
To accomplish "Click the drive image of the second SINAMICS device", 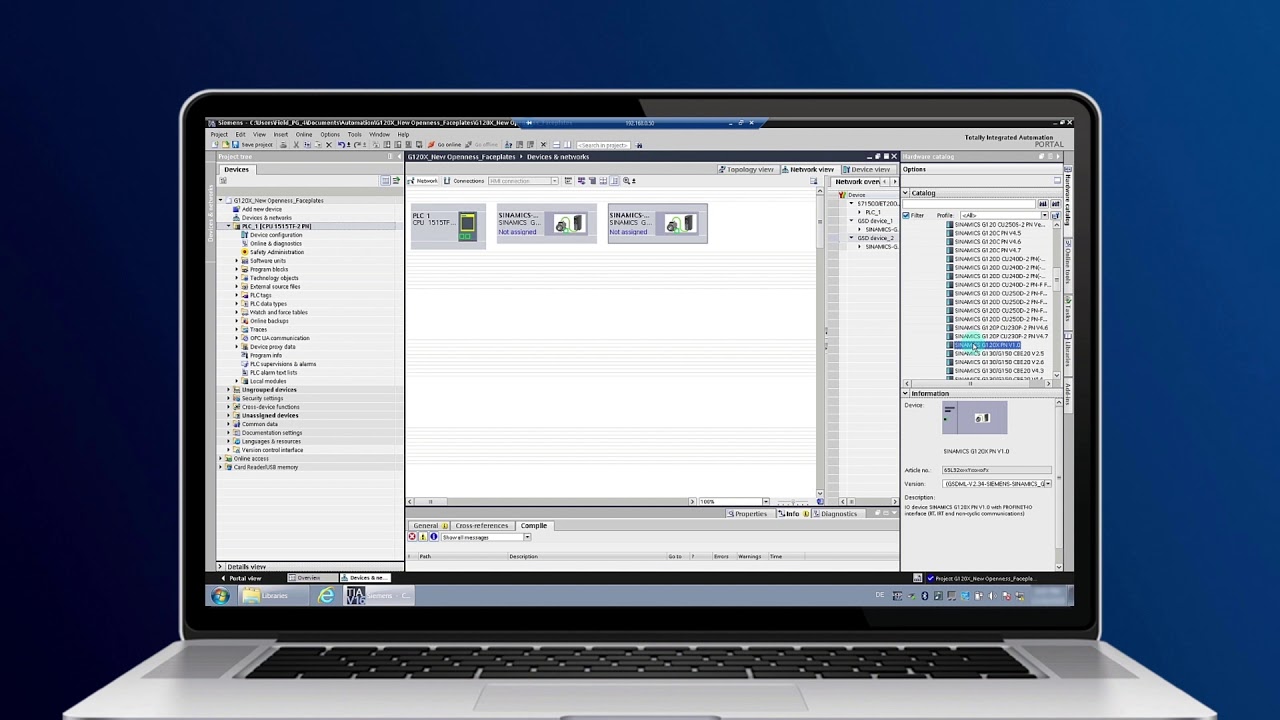I will [683, 224].
